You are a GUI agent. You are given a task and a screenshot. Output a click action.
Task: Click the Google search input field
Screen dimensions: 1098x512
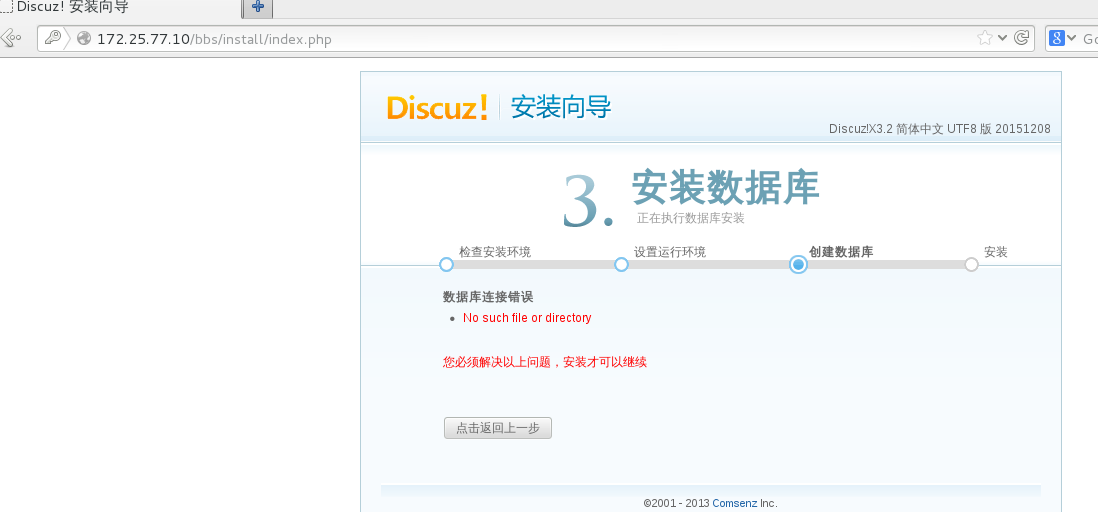point(1090,39)
